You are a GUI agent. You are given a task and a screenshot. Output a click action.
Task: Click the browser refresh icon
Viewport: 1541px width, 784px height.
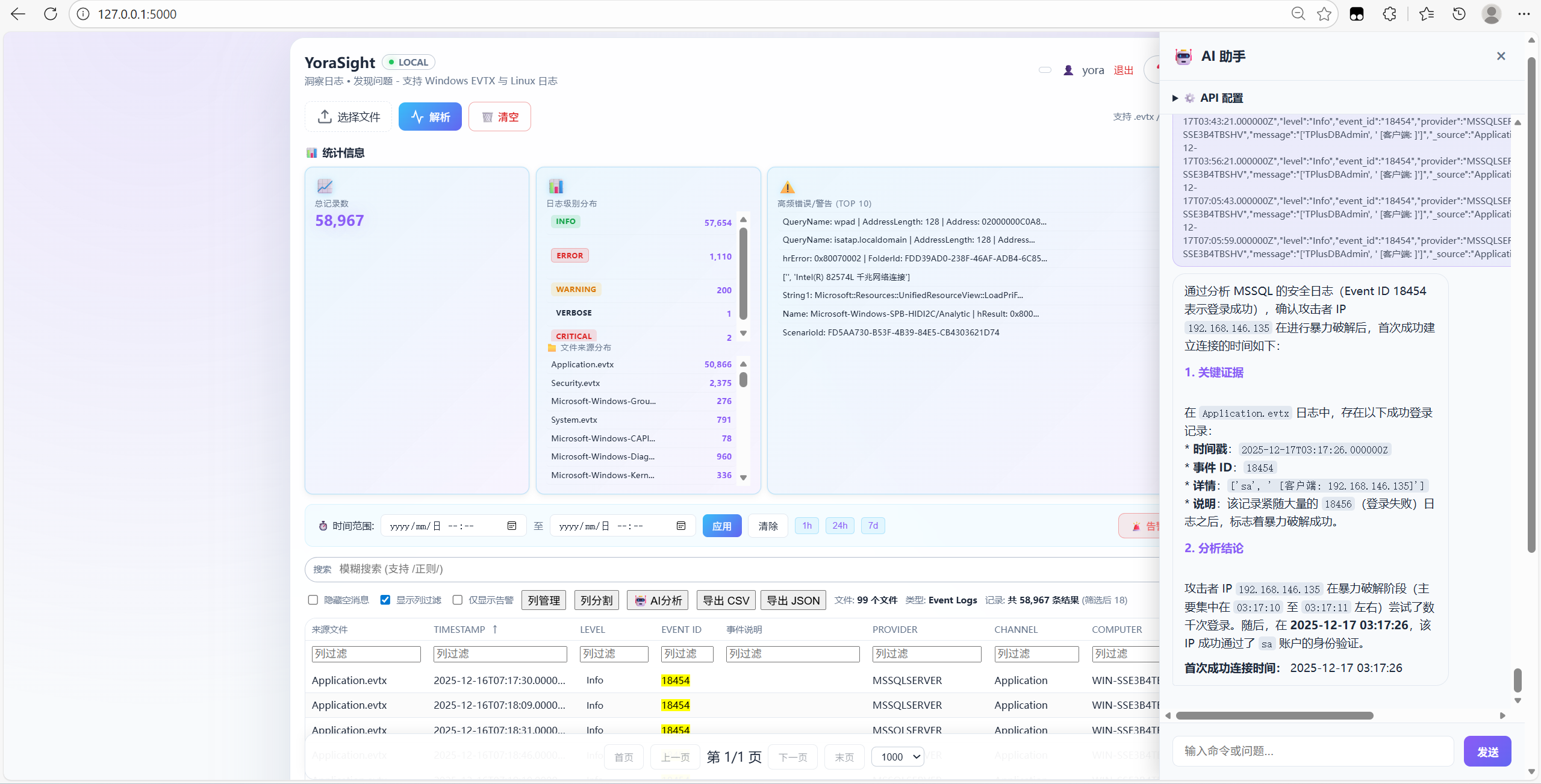(51, 14)
